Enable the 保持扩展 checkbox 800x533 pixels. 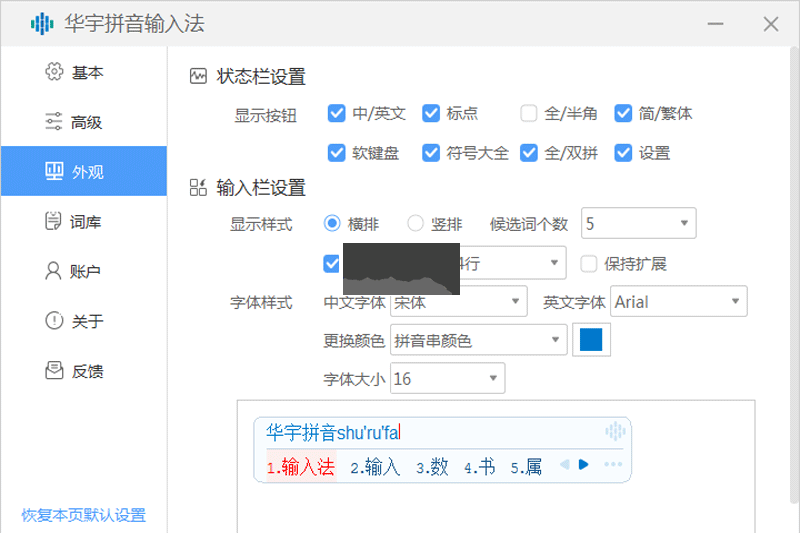(588, 264)
